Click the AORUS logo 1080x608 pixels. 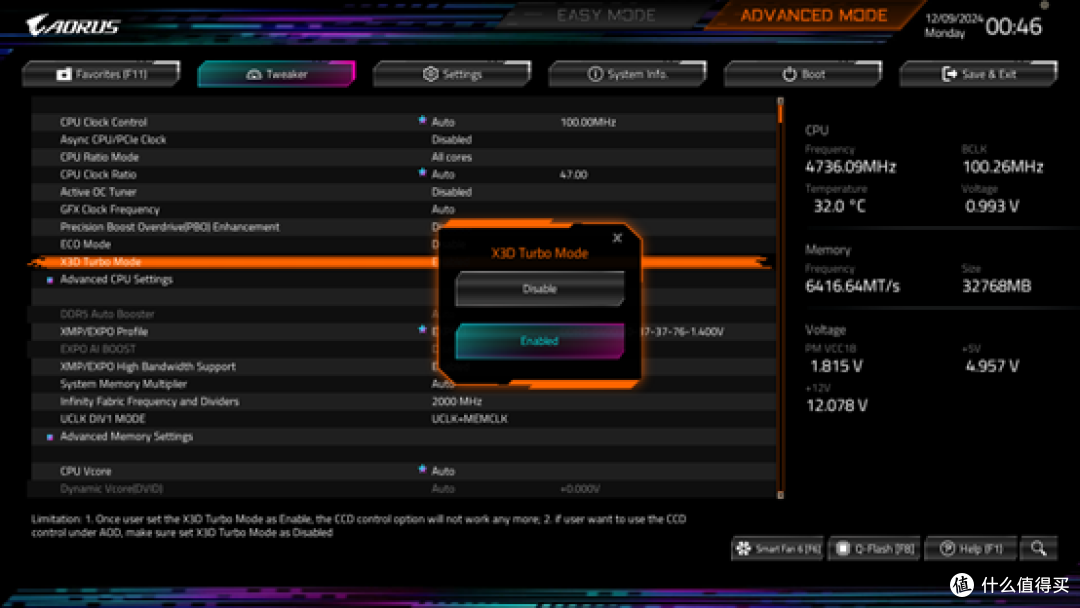(x=73, y=25)
